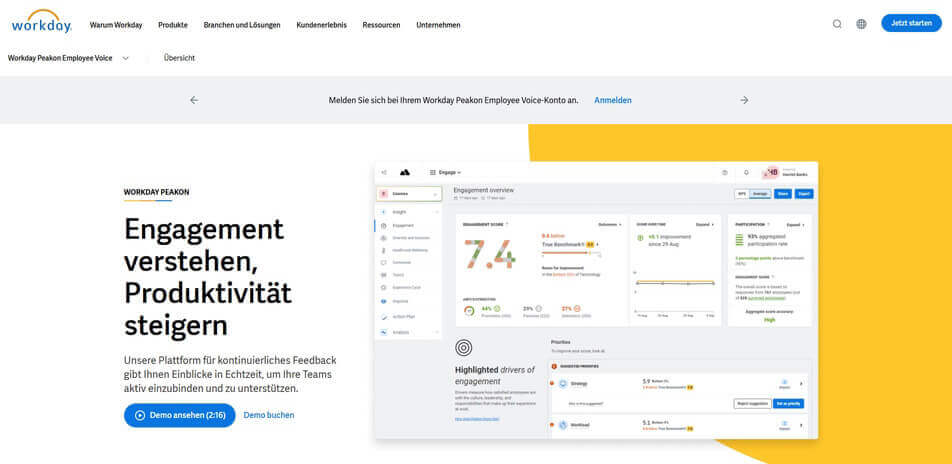
Task: Open the globe language selector icon
Action: pyautogui.click(x=861, y=24)
